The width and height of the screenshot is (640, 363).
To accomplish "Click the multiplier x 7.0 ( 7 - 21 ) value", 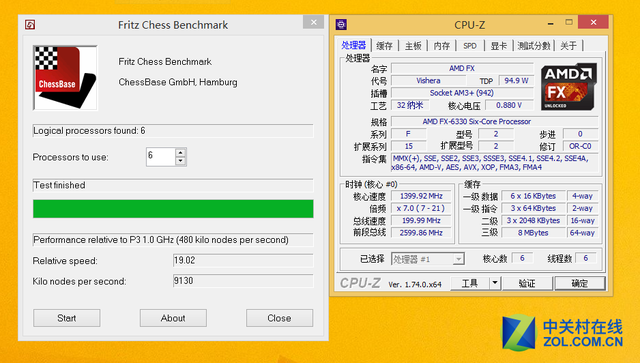I will tap(421, 208).
